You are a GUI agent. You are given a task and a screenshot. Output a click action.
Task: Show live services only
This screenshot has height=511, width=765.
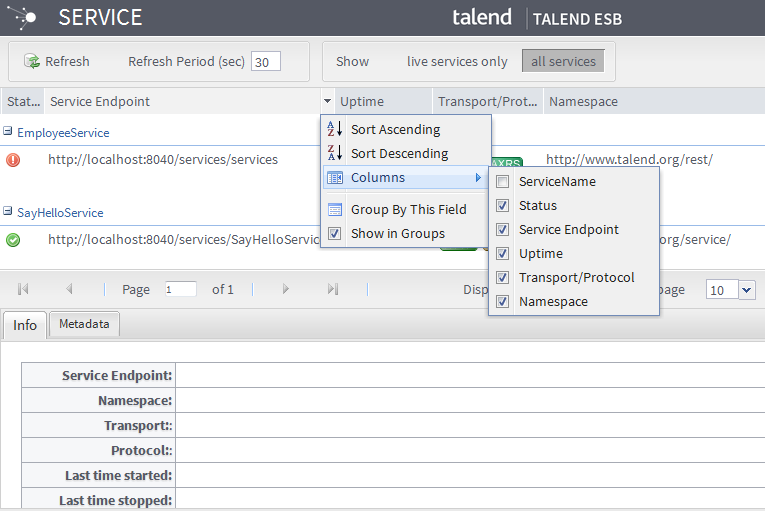pos(457,61)
